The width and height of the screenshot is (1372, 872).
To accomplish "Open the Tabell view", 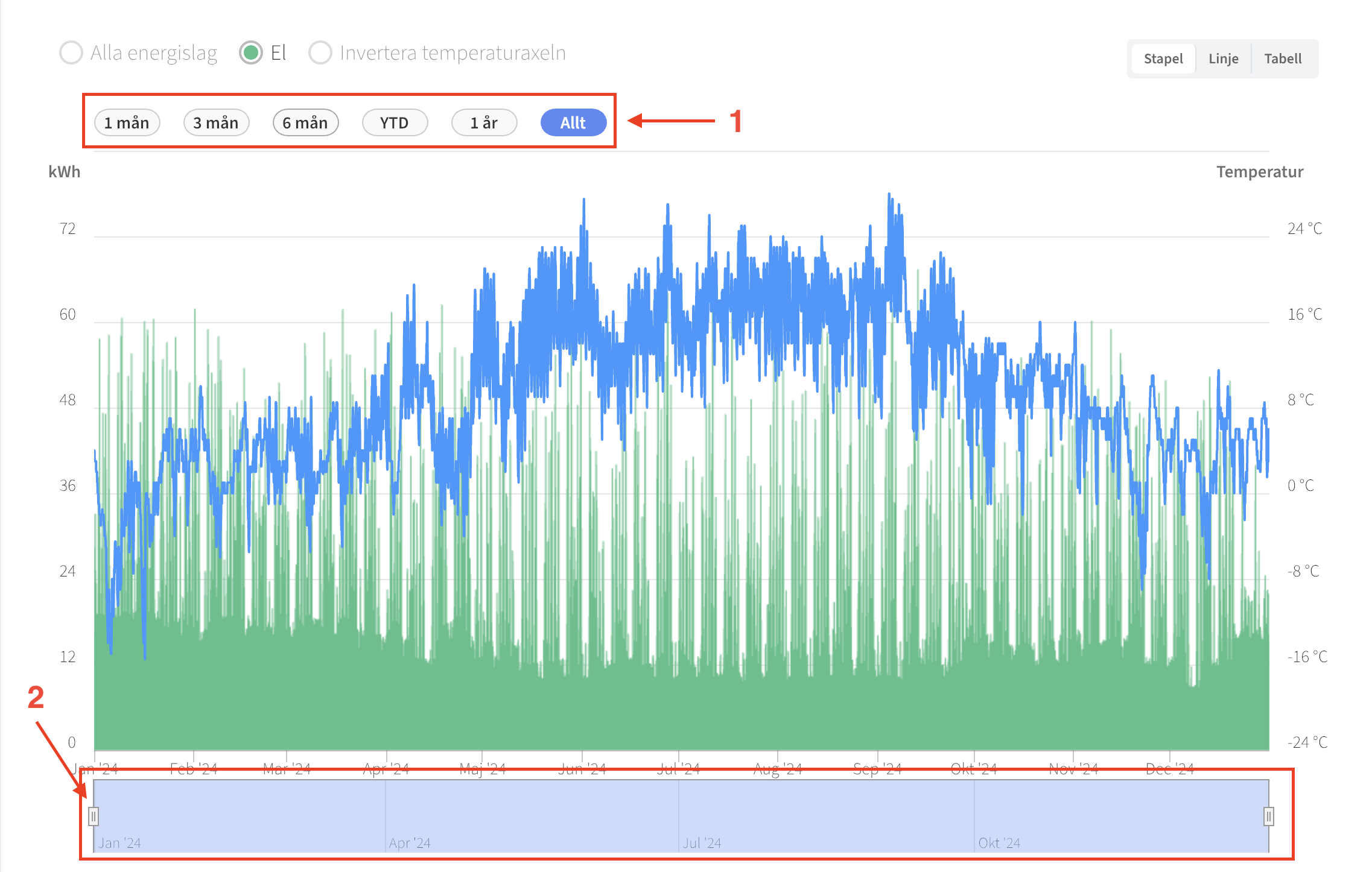I will (x=1283, y=58).
